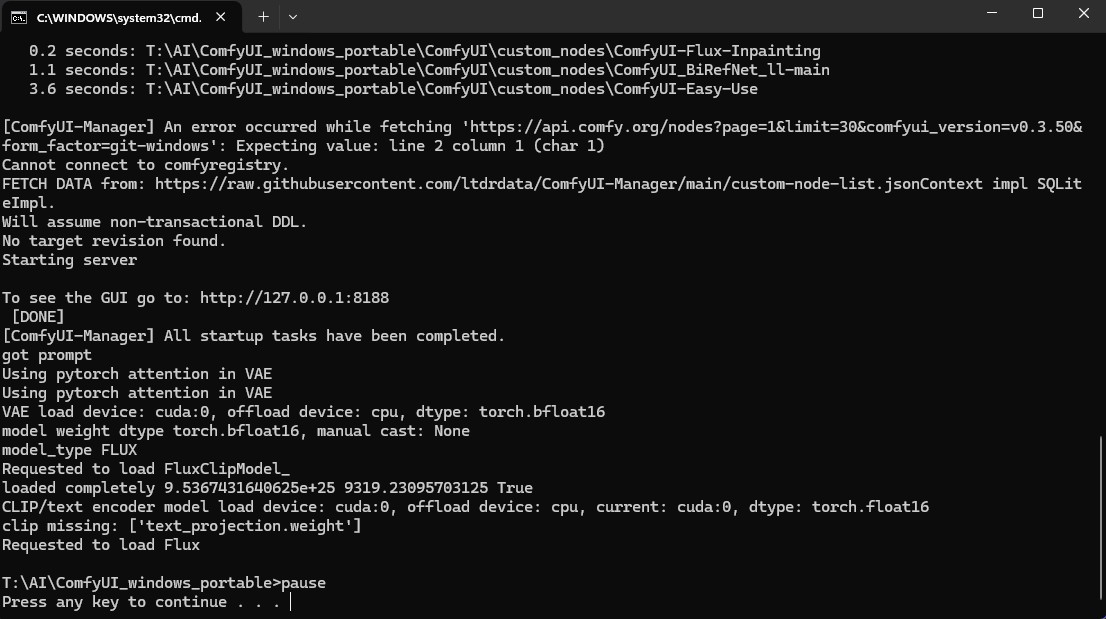The width and height of the screenshot is (1106, 619).
Task: Click the '[DONE]' status text
Action: point(38,317)
